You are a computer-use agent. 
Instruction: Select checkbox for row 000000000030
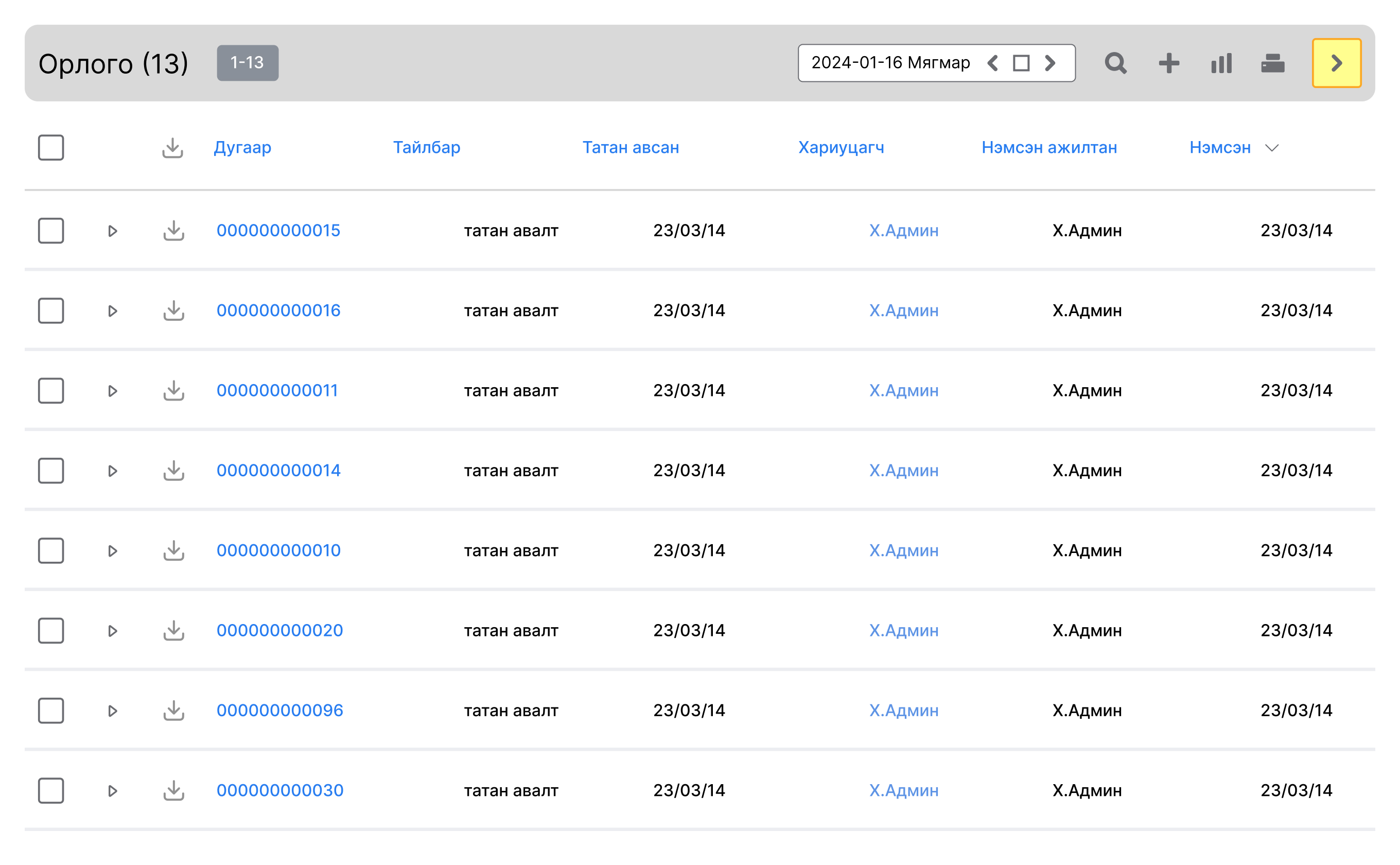[51, 791]
